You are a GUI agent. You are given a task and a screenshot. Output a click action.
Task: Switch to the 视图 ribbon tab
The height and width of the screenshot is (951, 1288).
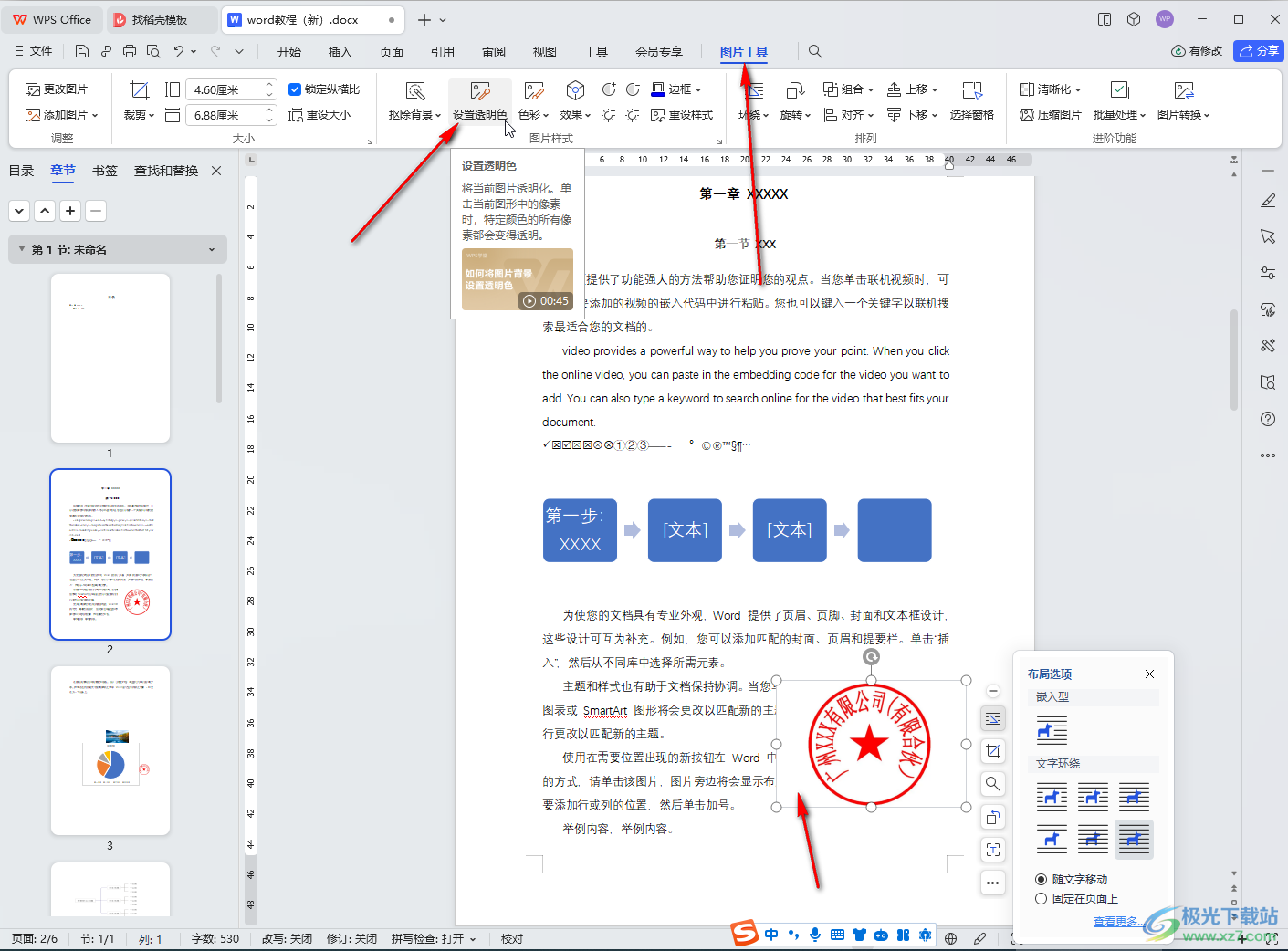tap(545, 52)
